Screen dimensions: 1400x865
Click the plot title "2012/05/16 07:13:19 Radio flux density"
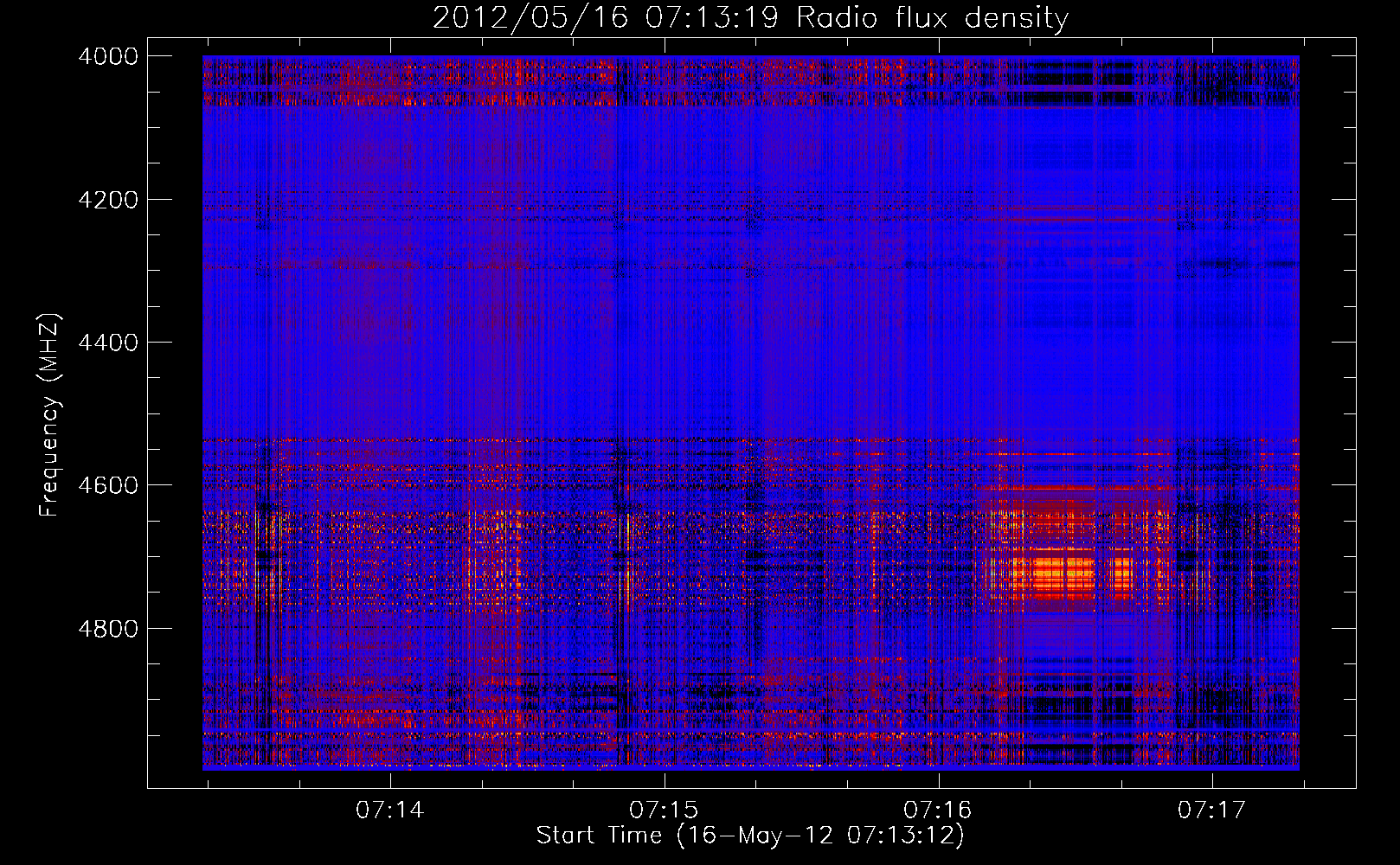pyautogui.click(x=750, y=17)
